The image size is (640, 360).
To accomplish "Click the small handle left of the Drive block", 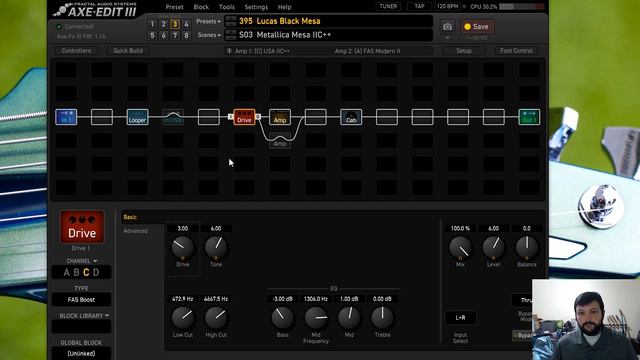I will coord(230,117).
